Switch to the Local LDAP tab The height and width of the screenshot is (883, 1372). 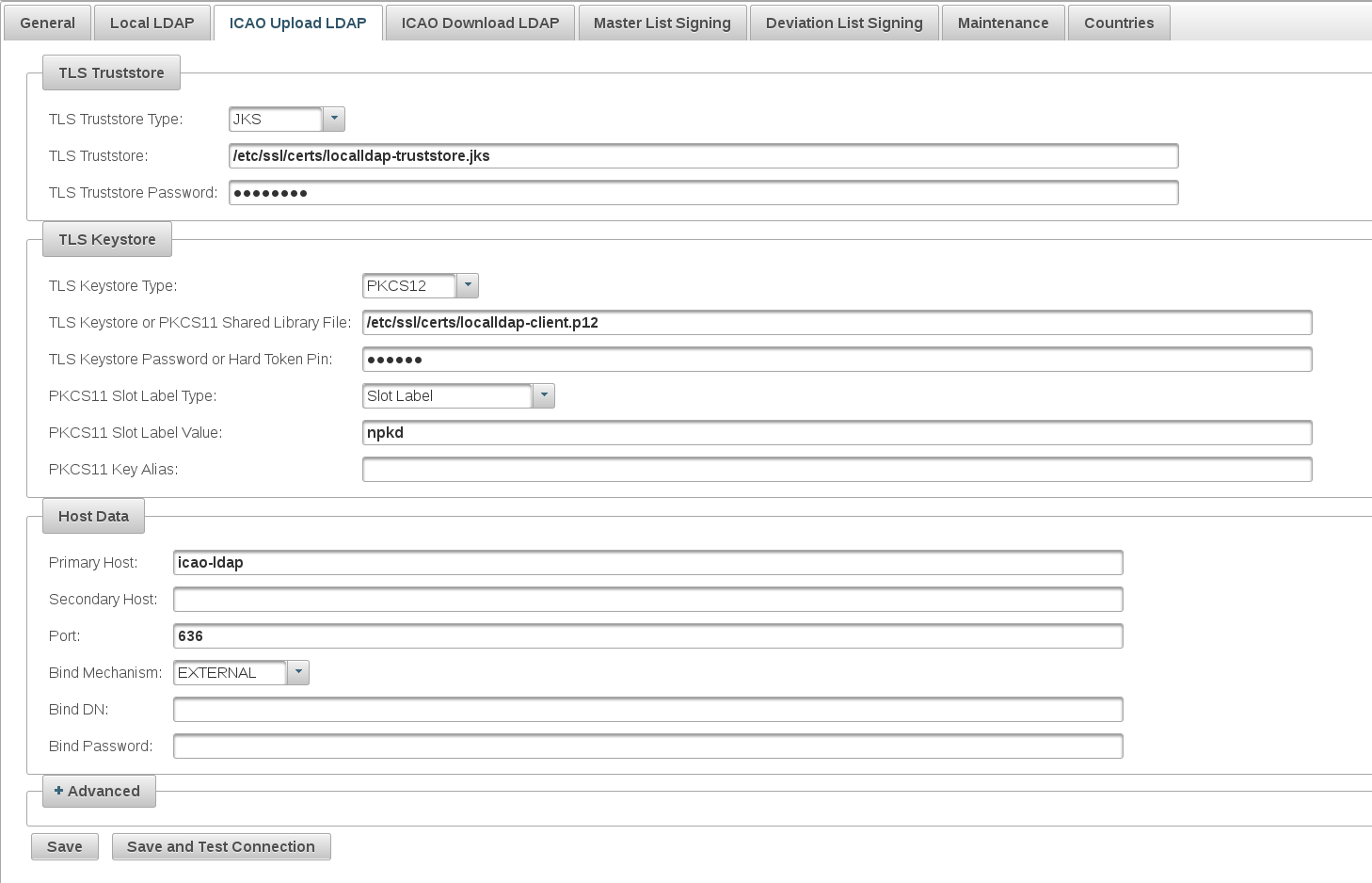[x=152, y=23]
